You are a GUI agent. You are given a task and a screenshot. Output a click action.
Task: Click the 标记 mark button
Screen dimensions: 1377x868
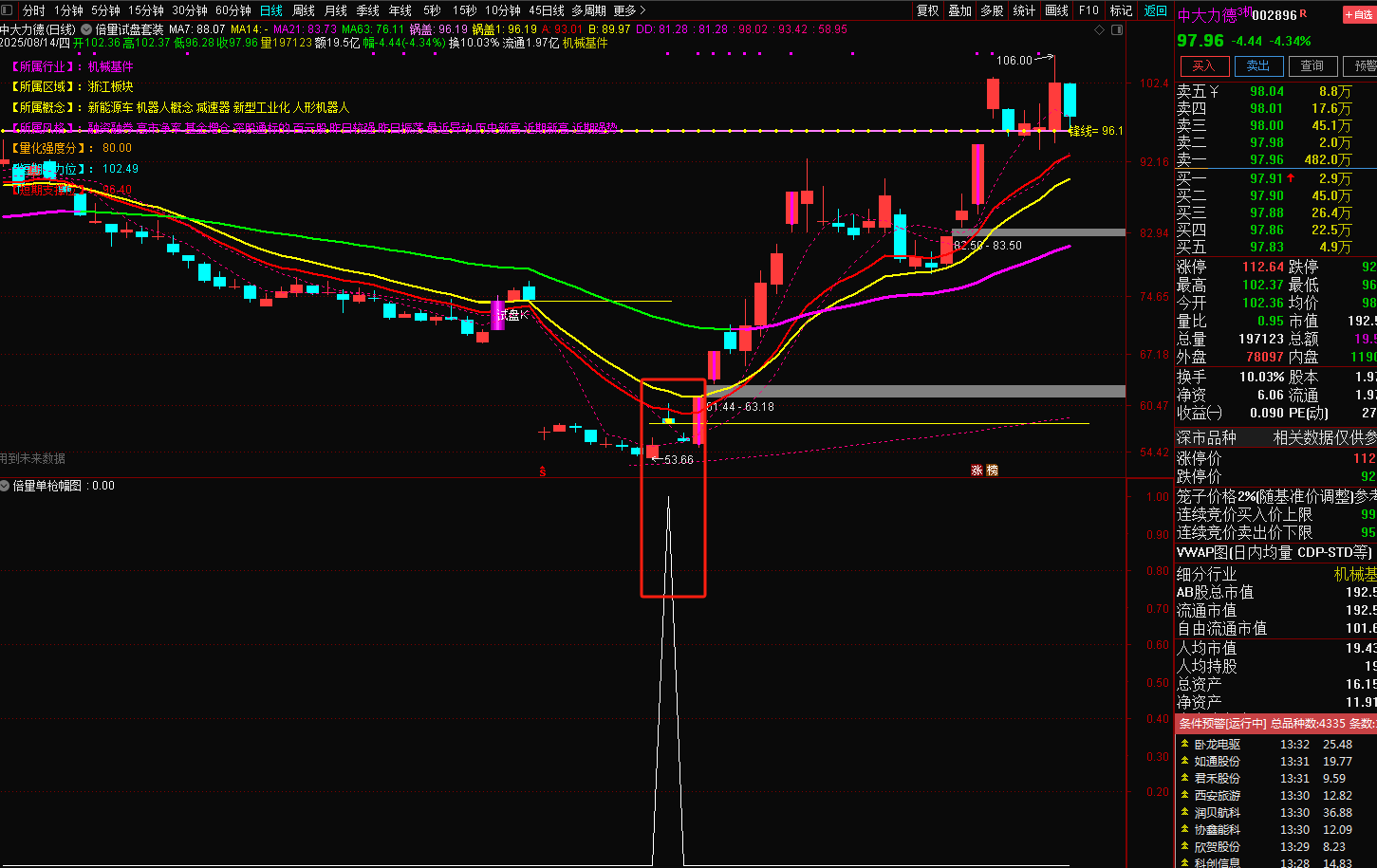coord(1121,10)
